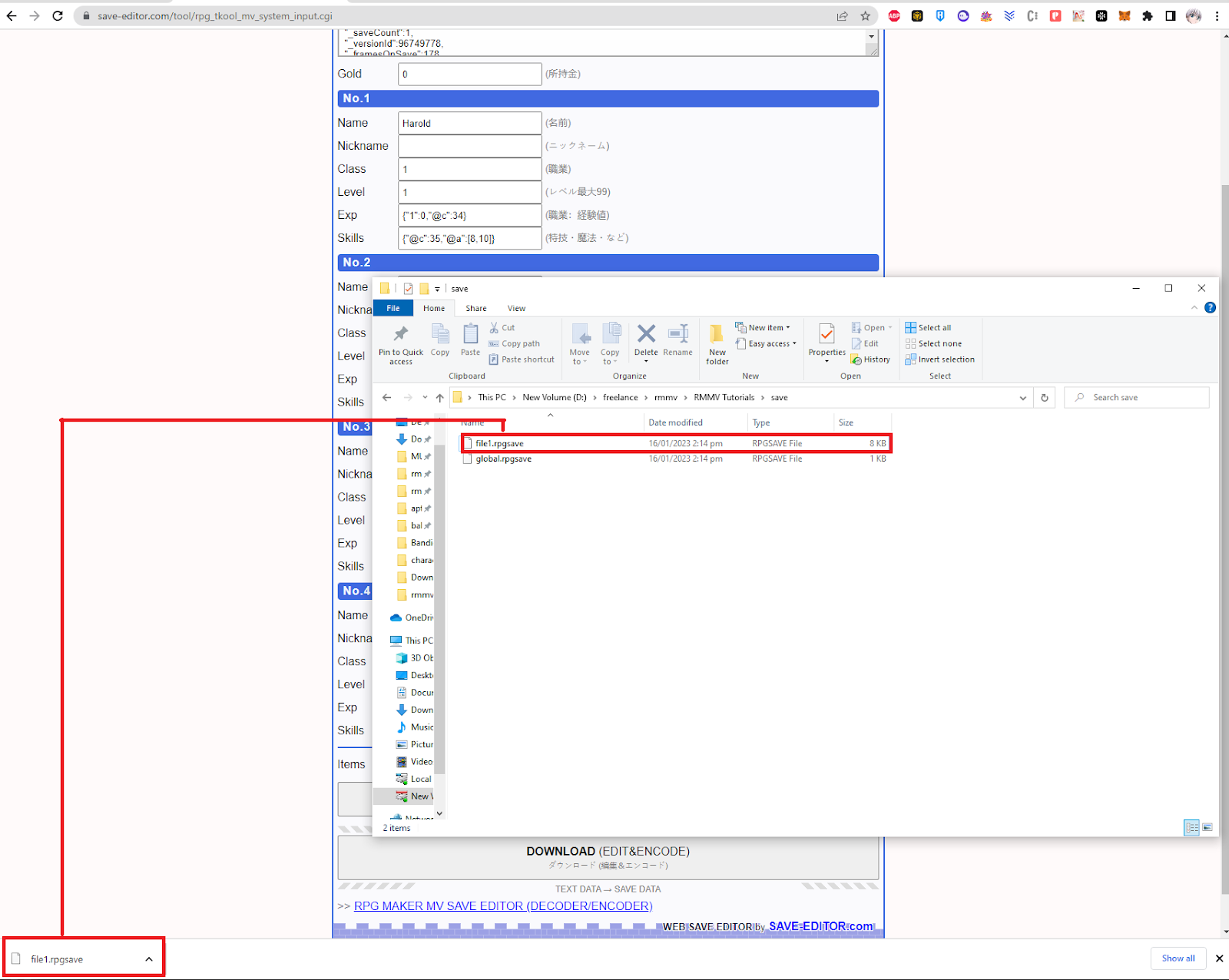Click the Rename icon
Image resolution: width=1229 pixels, height=980 pixels.
tap(677, 333)
